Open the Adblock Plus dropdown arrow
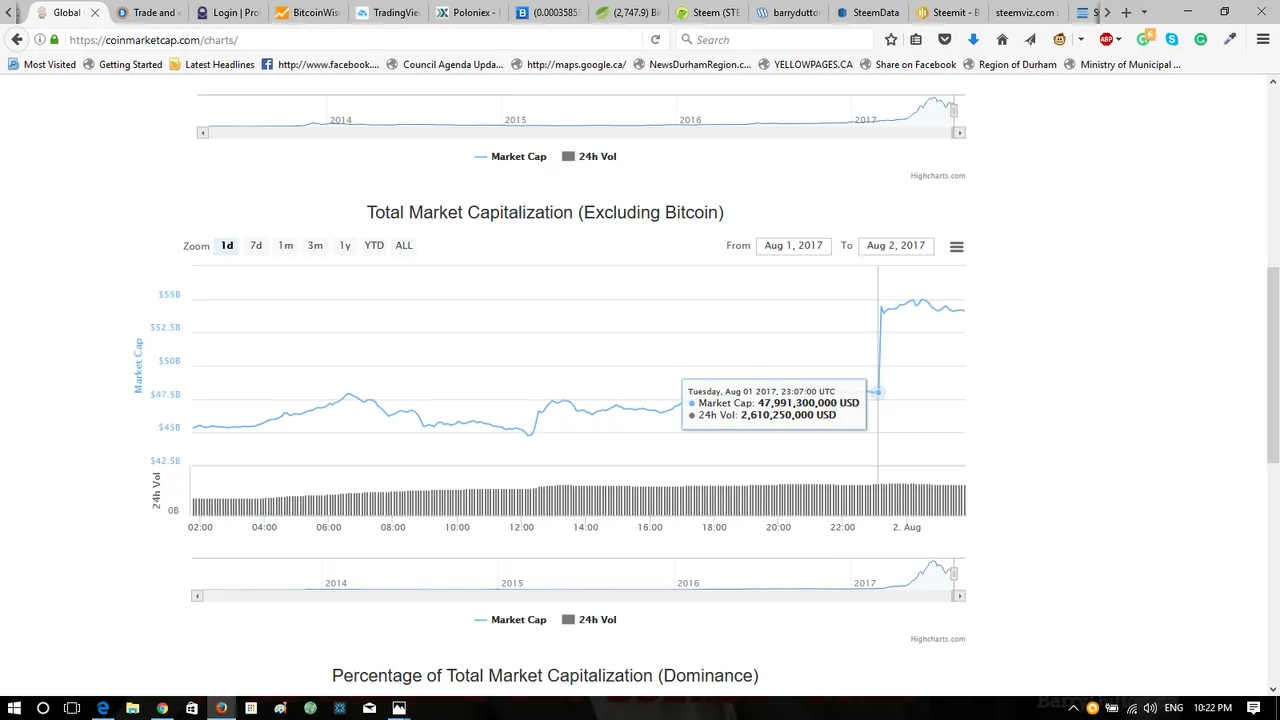The height and width of the screenshot is (720, 1280). (x=1118, y=40)
